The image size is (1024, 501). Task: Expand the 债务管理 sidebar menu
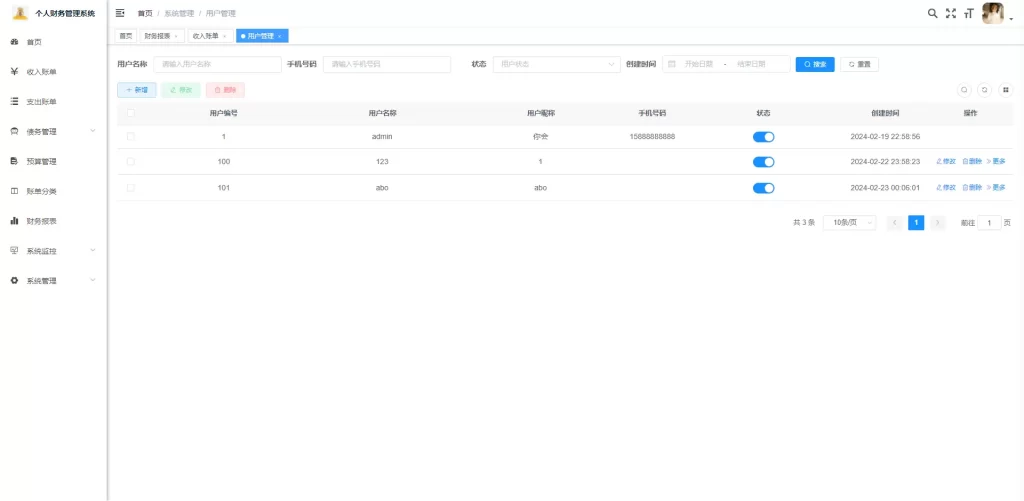[53, 131]
